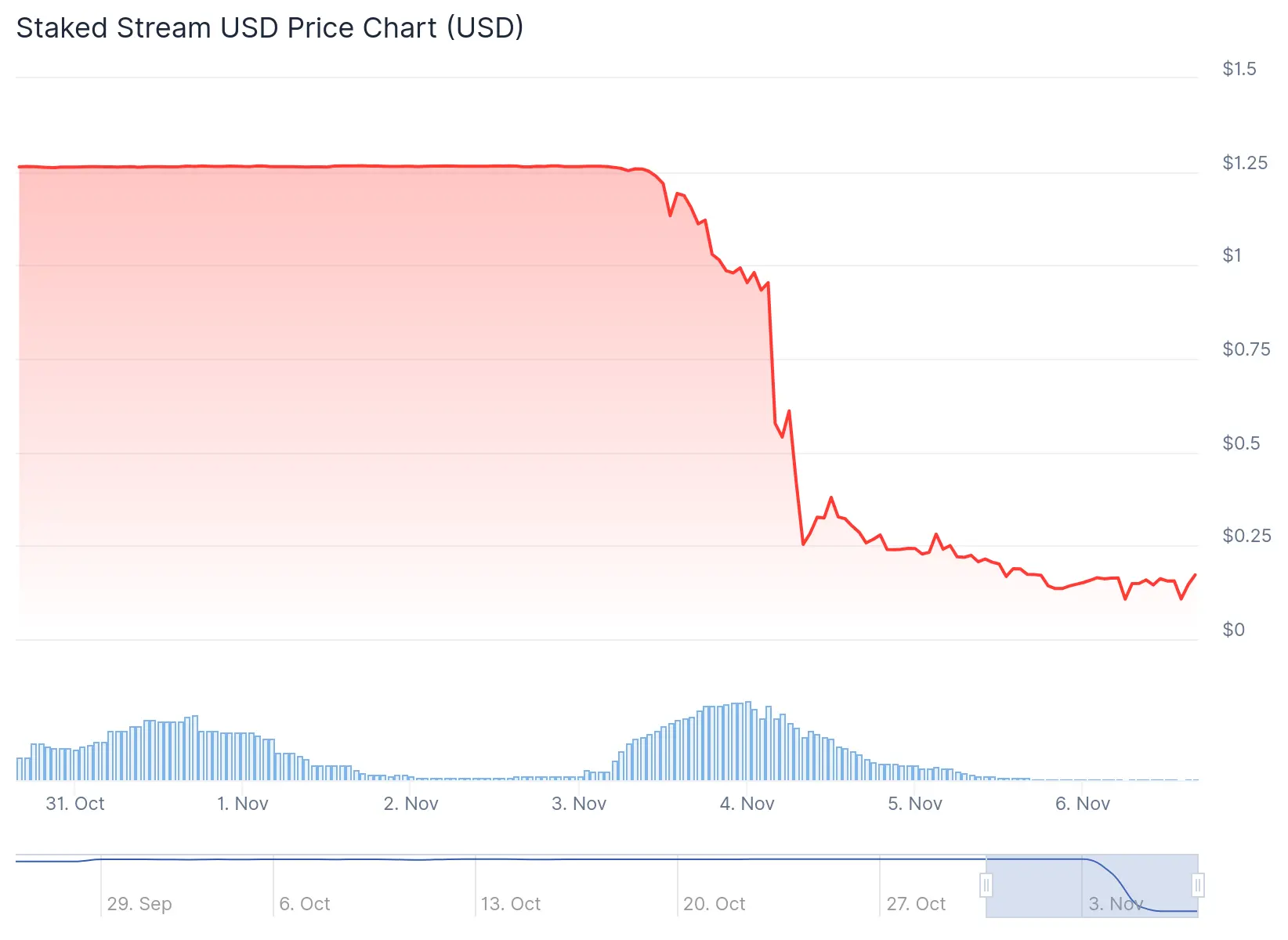
Task: Click the '29. Sep' date in the navigator
Action: pos(139,904)
